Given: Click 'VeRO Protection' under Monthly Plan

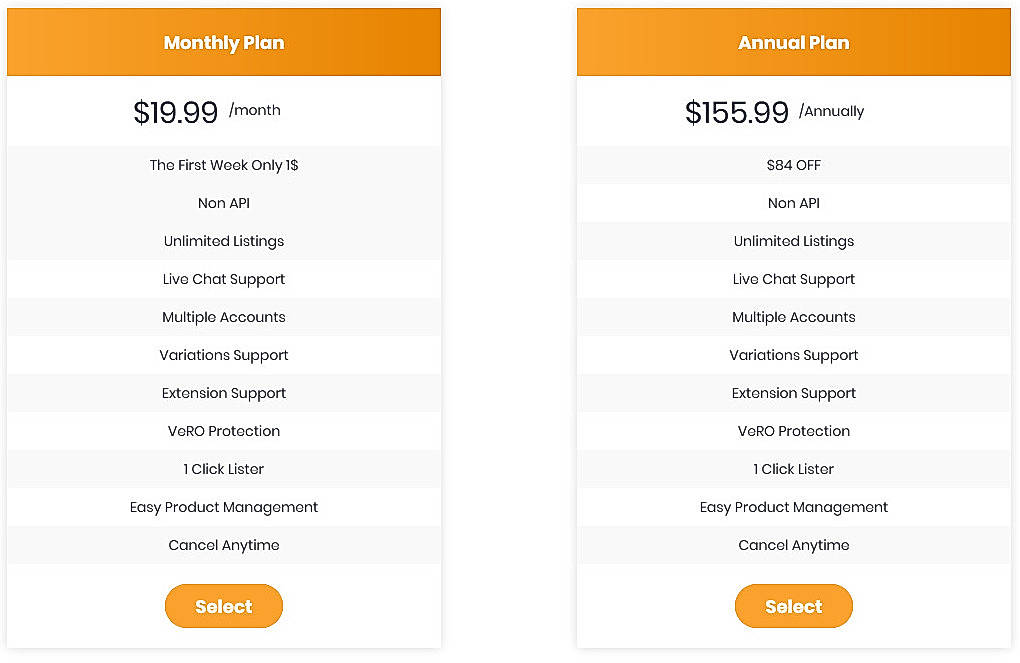Looking at the screenshot, I should 224,431.
